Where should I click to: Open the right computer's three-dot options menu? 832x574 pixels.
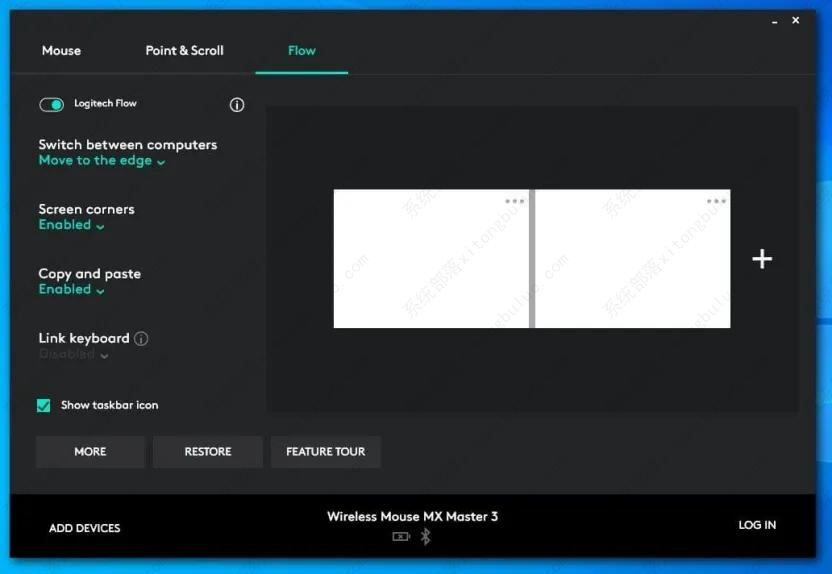click(x=716, y=201)
